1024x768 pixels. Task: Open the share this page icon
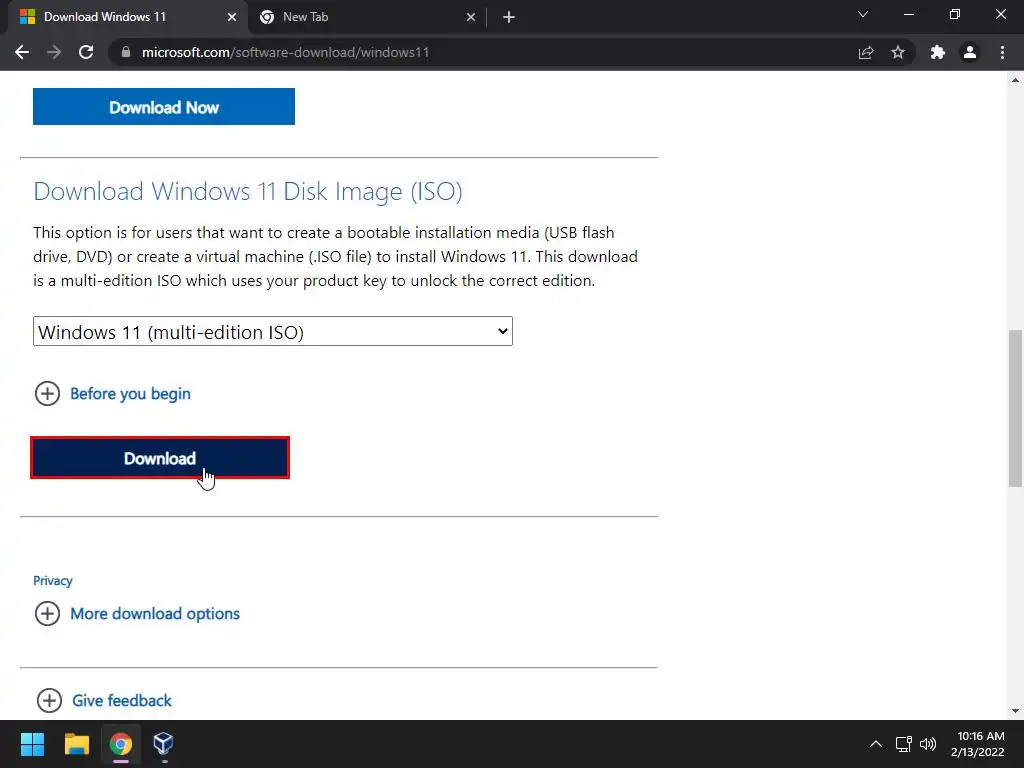(x=866, y=52)
